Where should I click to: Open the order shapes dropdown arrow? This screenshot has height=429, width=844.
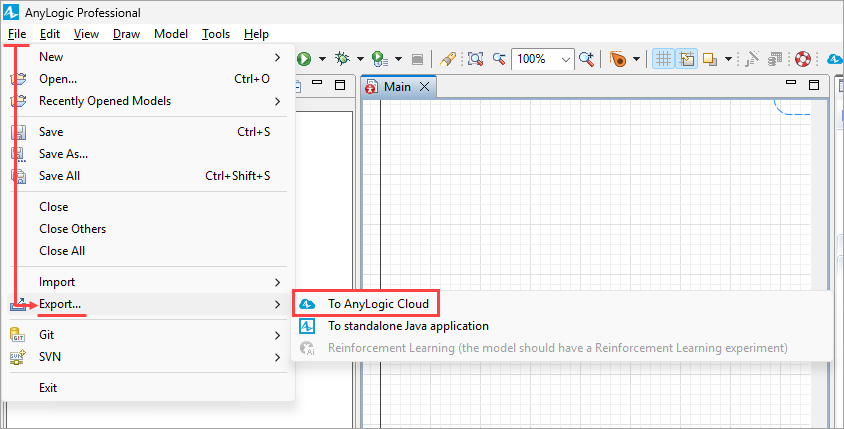click(728, 59)
